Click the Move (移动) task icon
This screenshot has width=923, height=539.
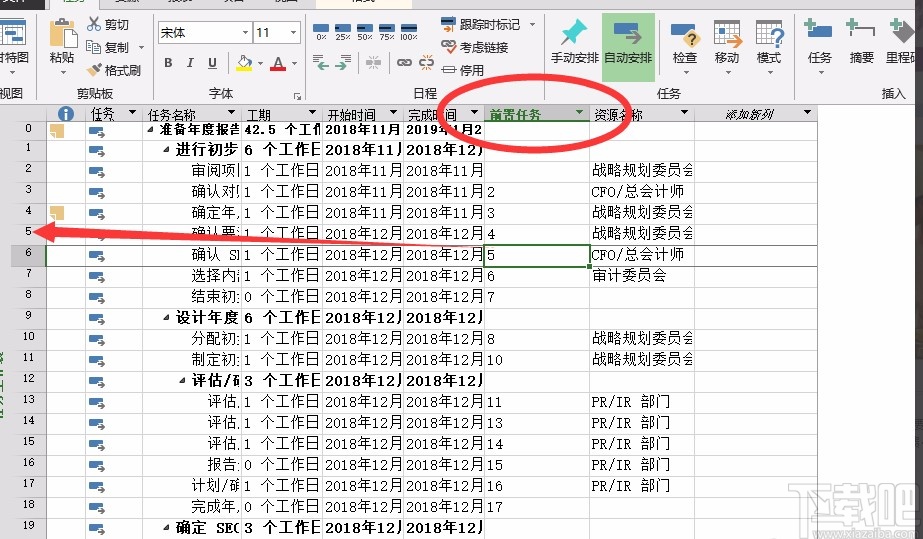tap(727, 34)
